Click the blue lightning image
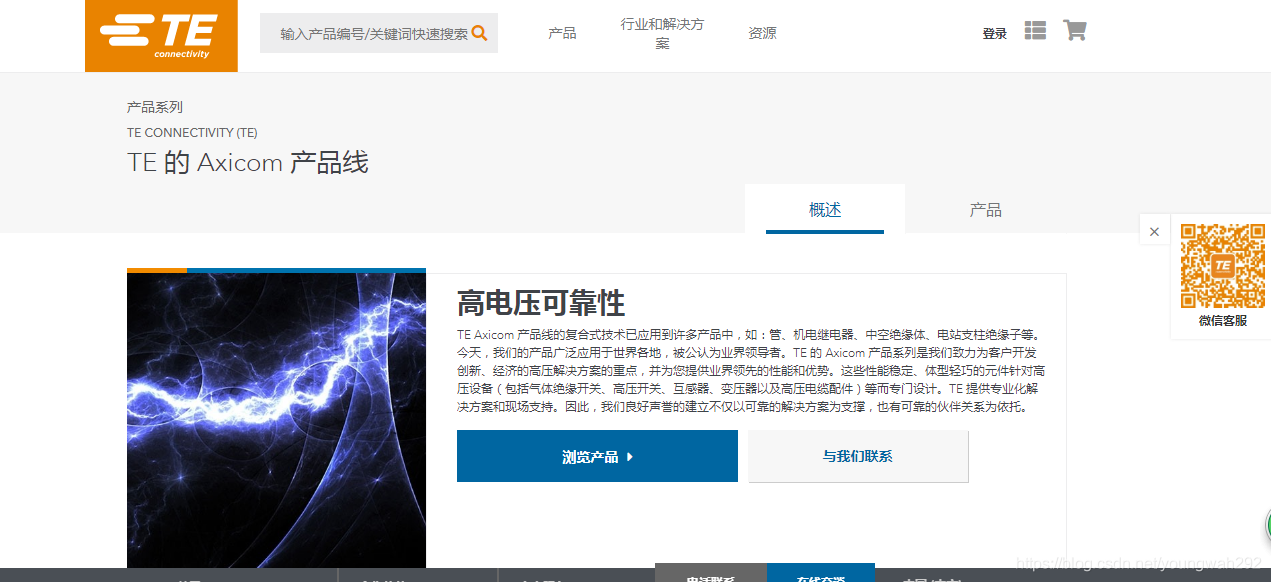This screenshot has width=1271, height=582. pos(276,420)
